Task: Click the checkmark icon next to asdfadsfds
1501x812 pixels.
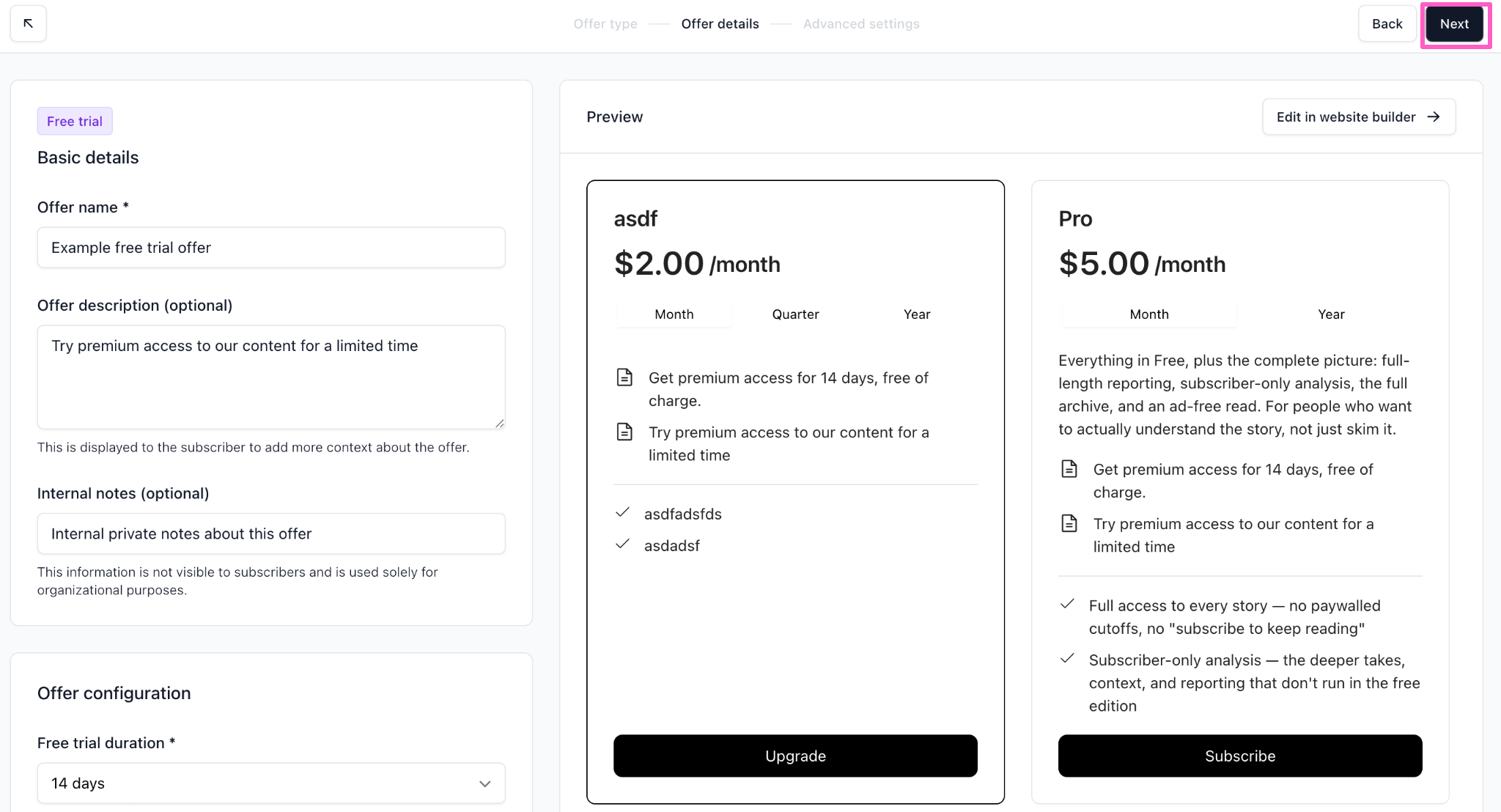Action: tap(622, 512)
